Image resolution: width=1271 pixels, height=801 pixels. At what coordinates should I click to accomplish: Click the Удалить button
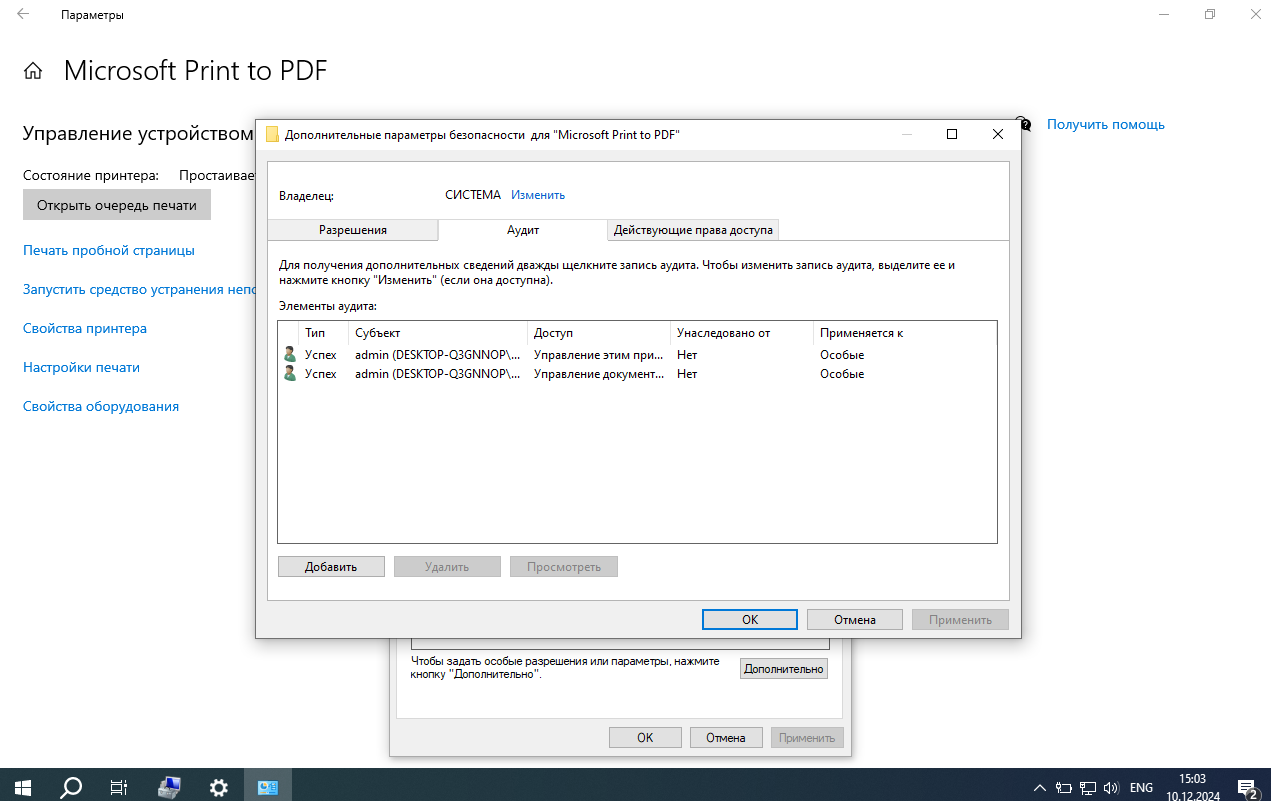pyautogui.click(x=447, y=566)
